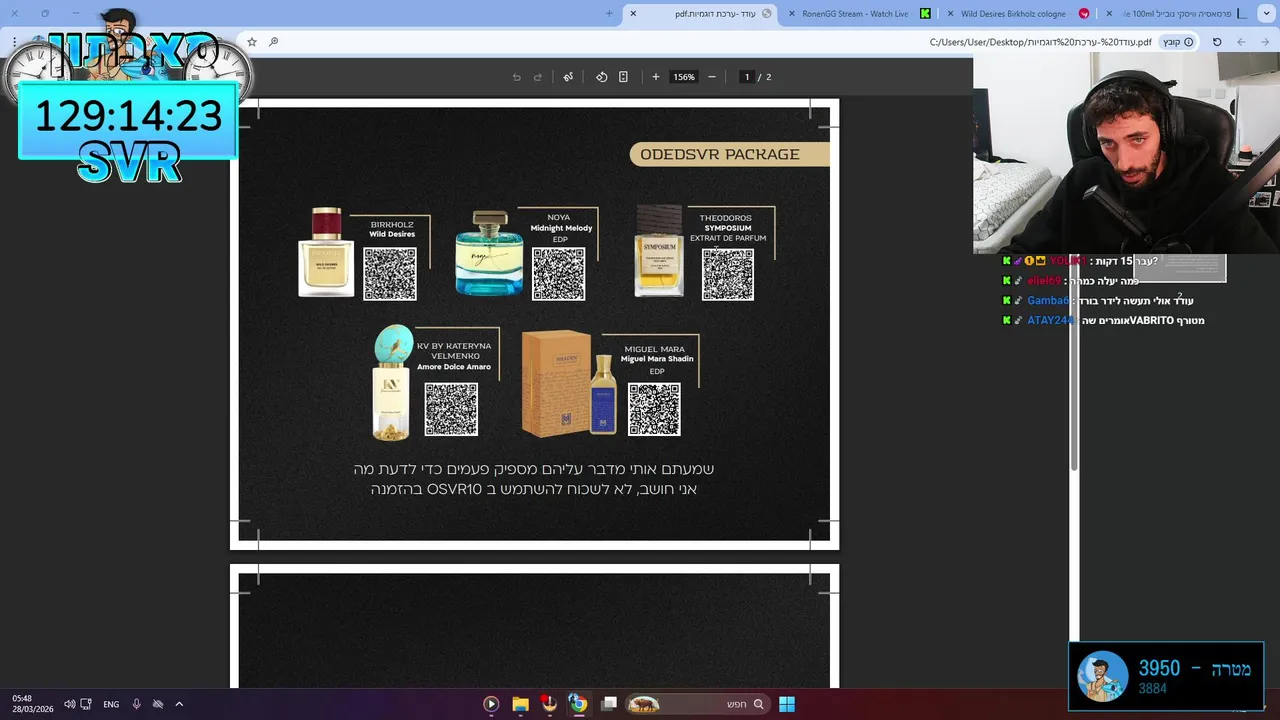Close the Wild Desires Birkholz tab
1280x720 pixels.
pyautogui.click(x=949, y=13)
